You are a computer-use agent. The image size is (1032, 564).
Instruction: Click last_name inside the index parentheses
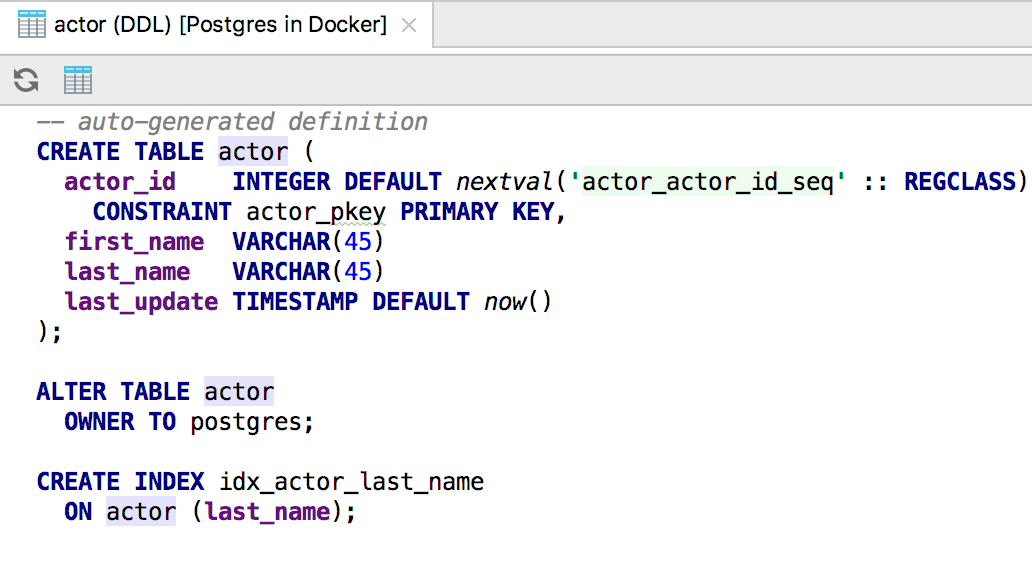(x=267, y=511)
